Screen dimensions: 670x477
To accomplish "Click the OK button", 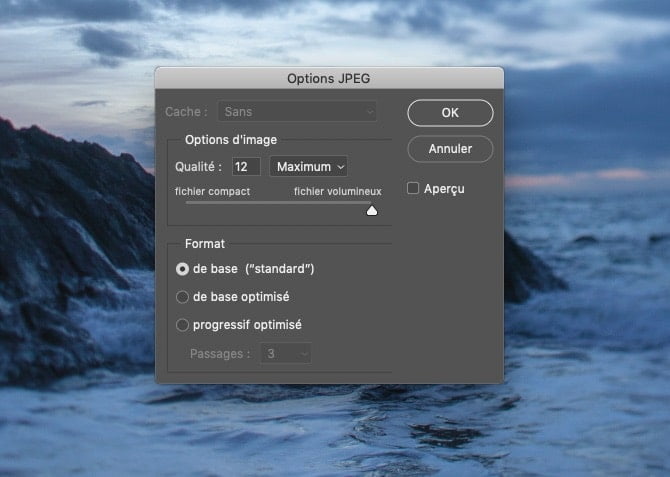I will click(x=450, y=113).
